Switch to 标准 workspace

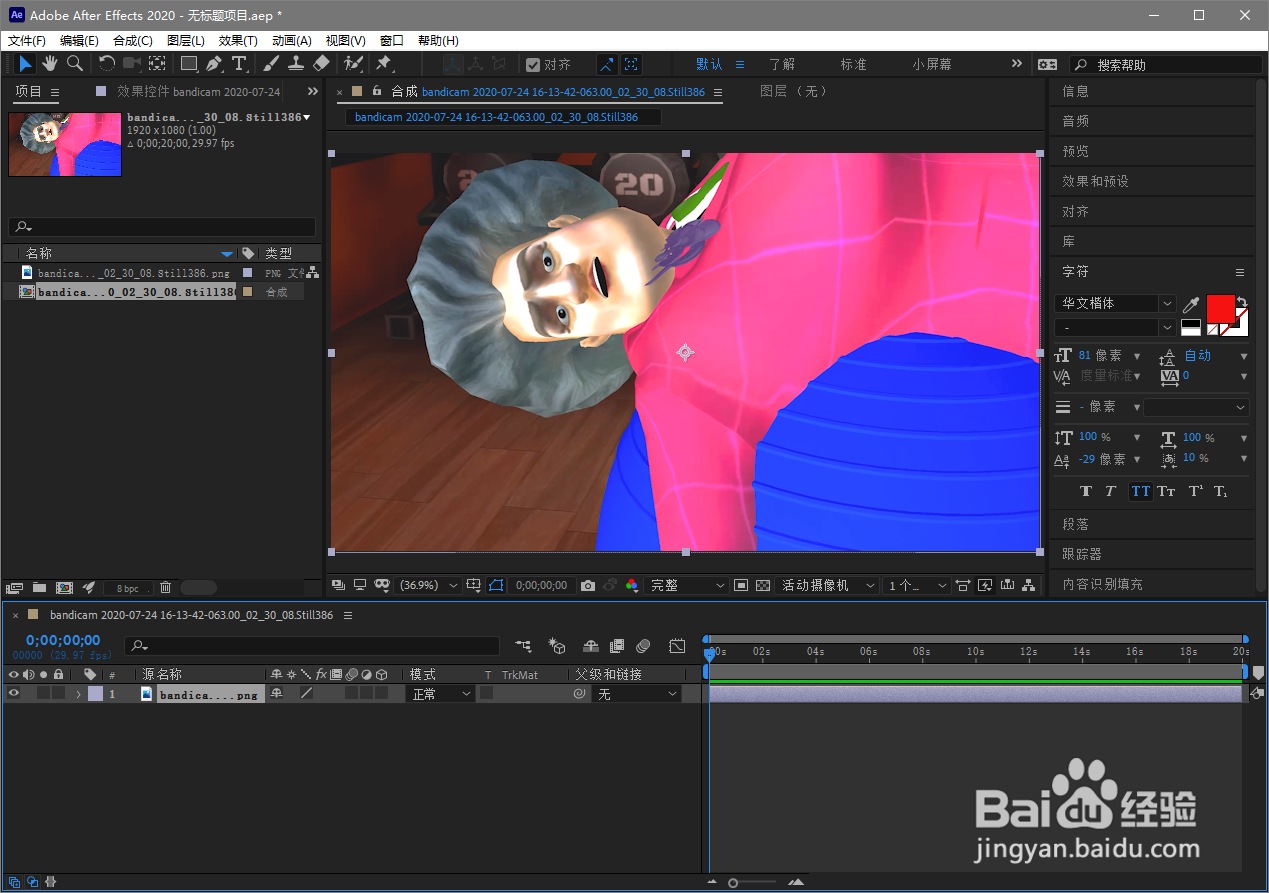pyautogui.click(x=853, y=64)
